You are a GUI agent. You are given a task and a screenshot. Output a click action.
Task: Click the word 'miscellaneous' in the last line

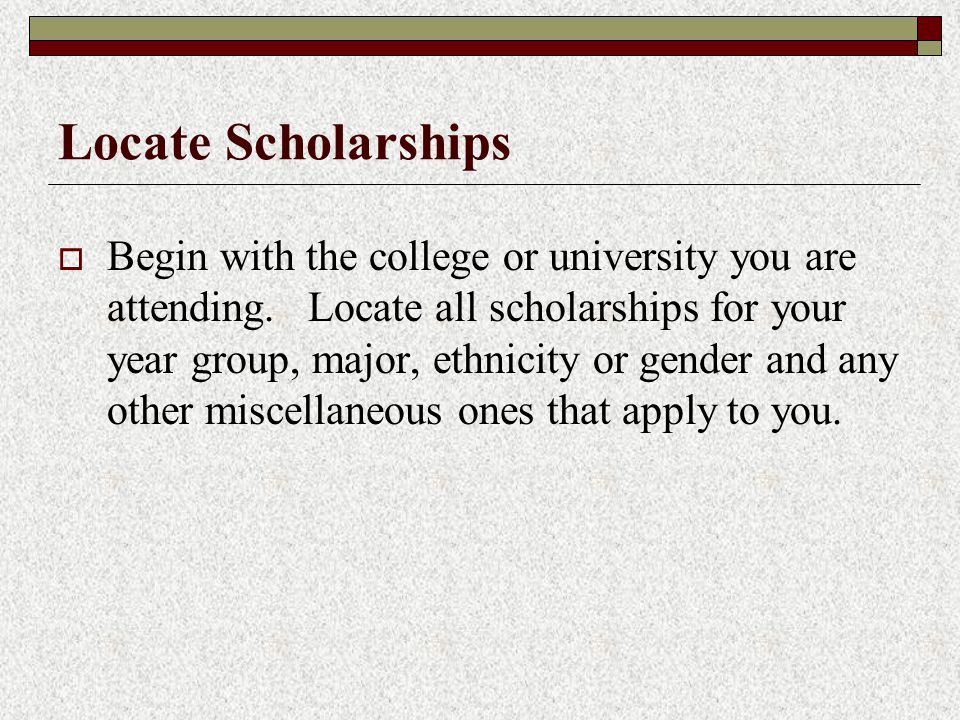tap(323, 411)
